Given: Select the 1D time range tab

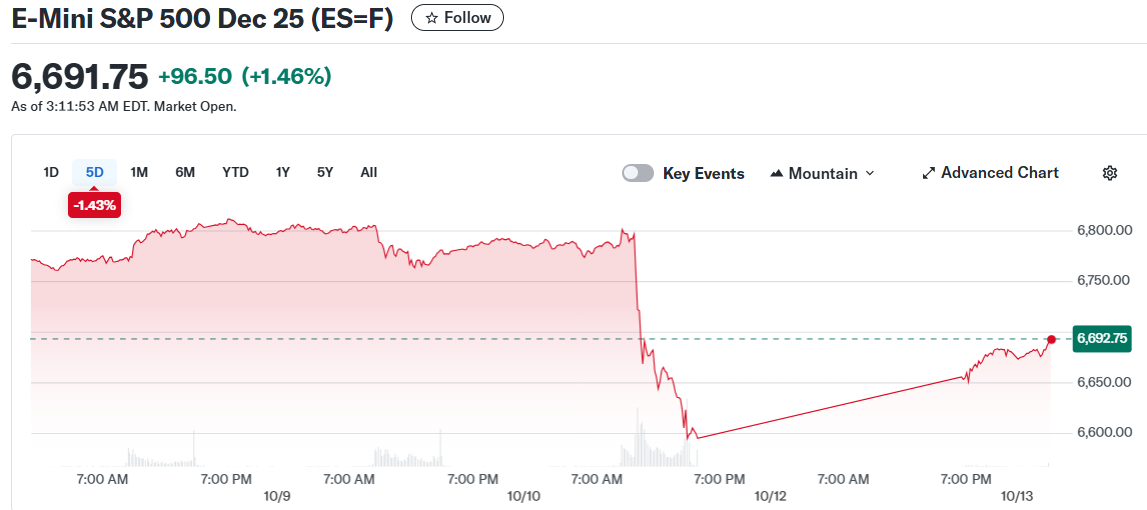Looking at the screenshot, I should click(x=51, y=172).
